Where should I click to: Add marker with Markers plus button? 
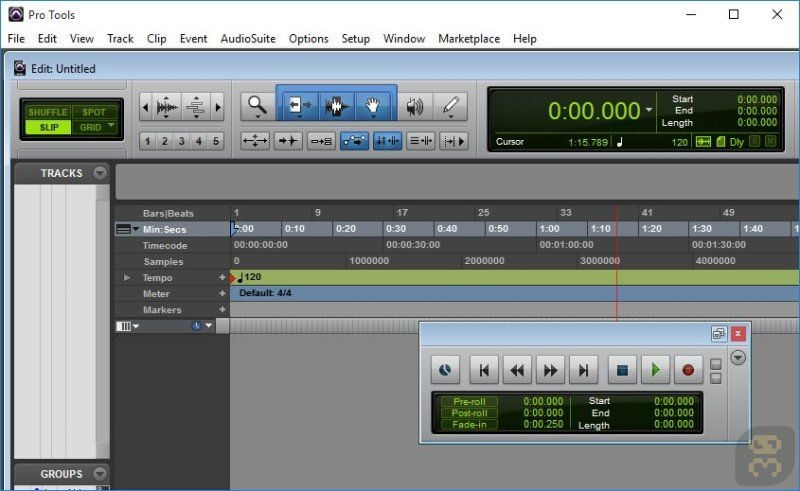click(x=222, y=309)
